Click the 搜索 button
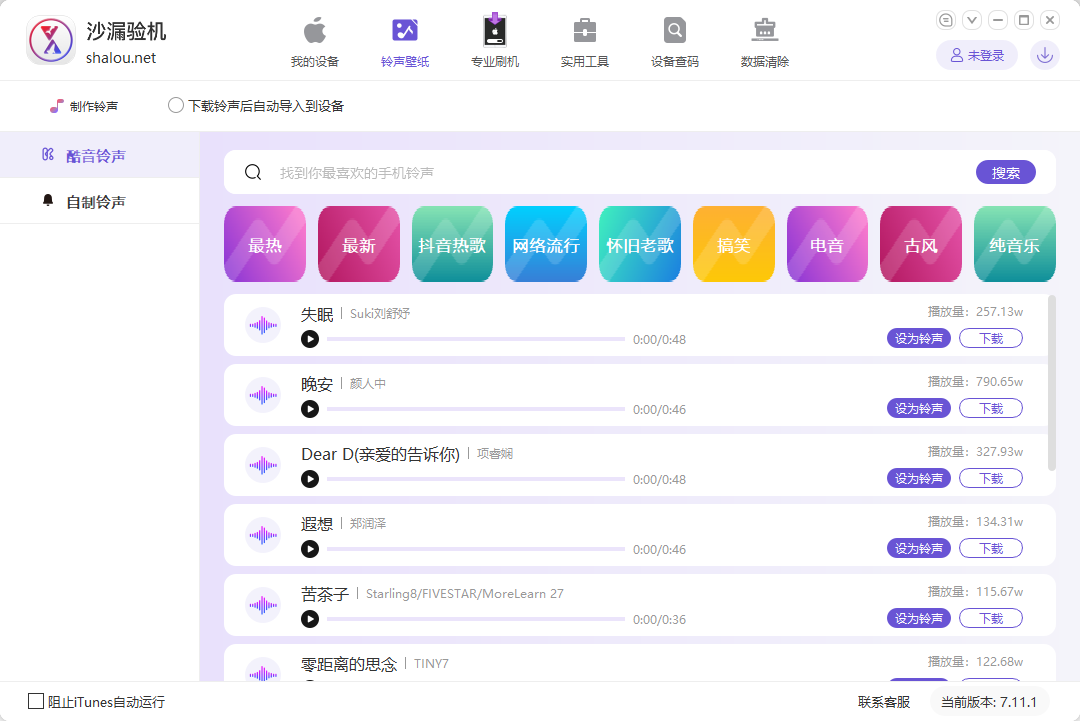 (x=1006, y=172)
